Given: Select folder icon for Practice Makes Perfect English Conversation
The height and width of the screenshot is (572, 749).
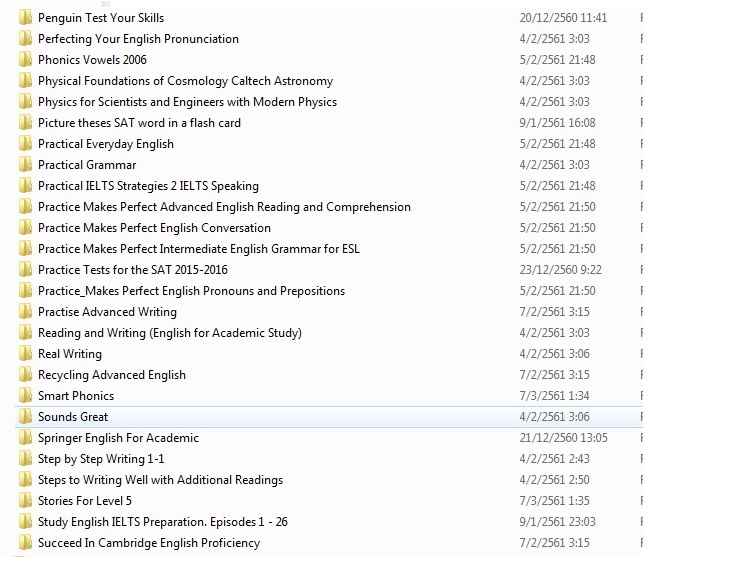Looking at the screenshot, I should (x=25, y=228).
